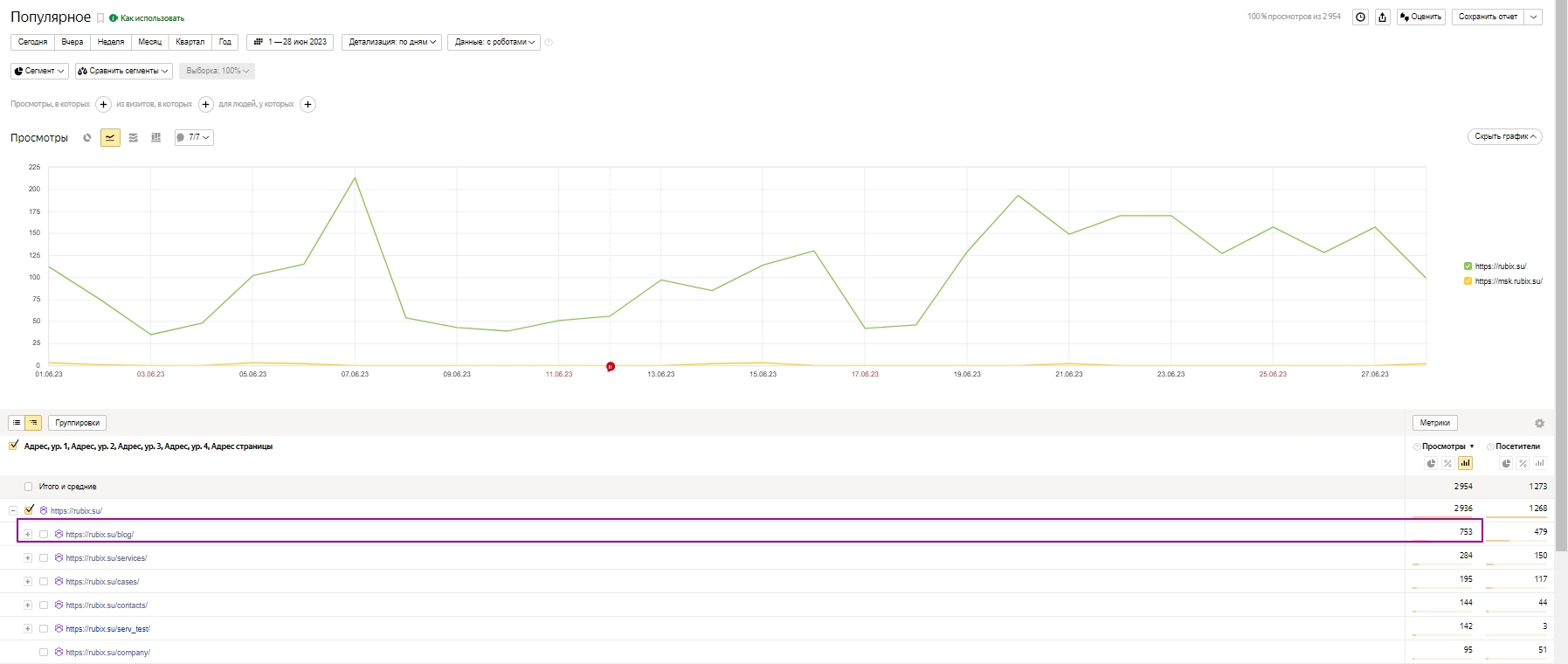Switch table to flat list view
This screenshot has height=664, width=1568.
pos(17,423)
